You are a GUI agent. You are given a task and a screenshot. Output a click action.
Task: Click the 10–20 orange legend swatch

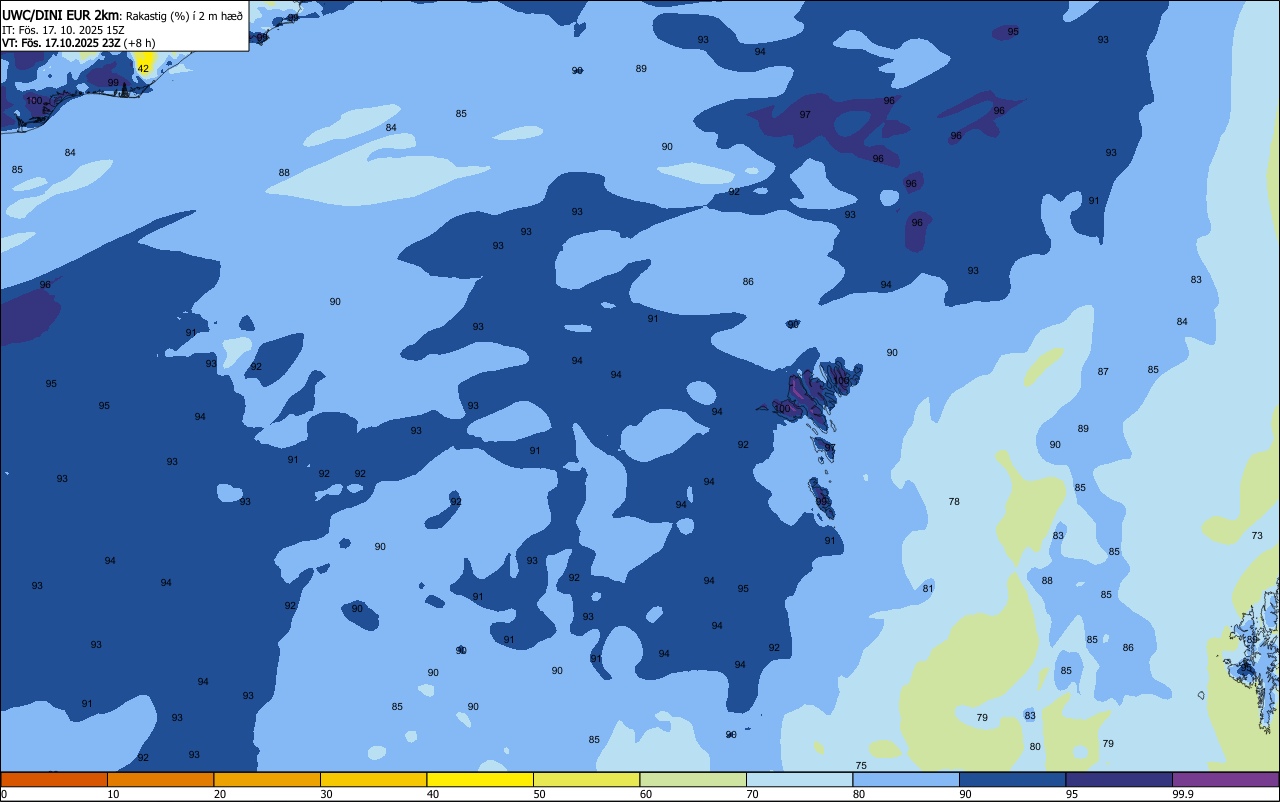pyautogui.click(x=160, y=779)
